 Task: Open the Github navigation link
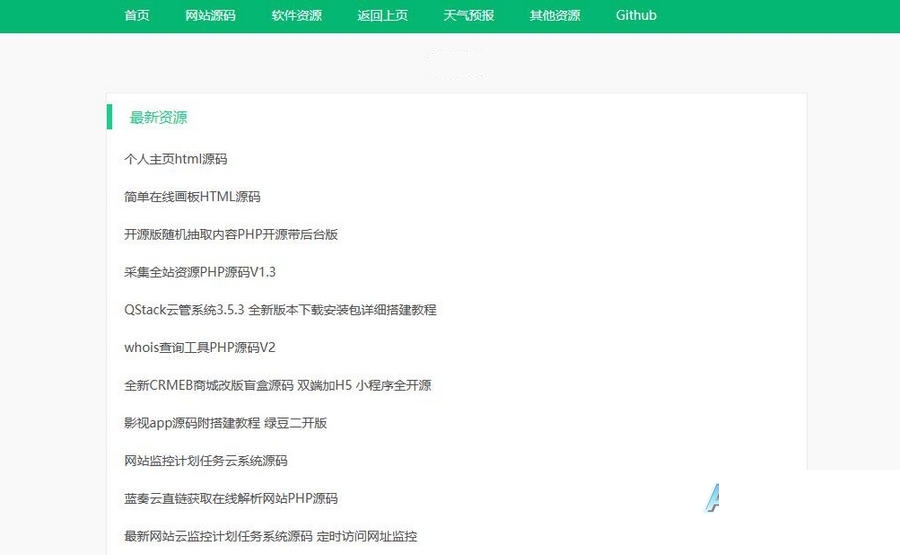coord(636,15)
